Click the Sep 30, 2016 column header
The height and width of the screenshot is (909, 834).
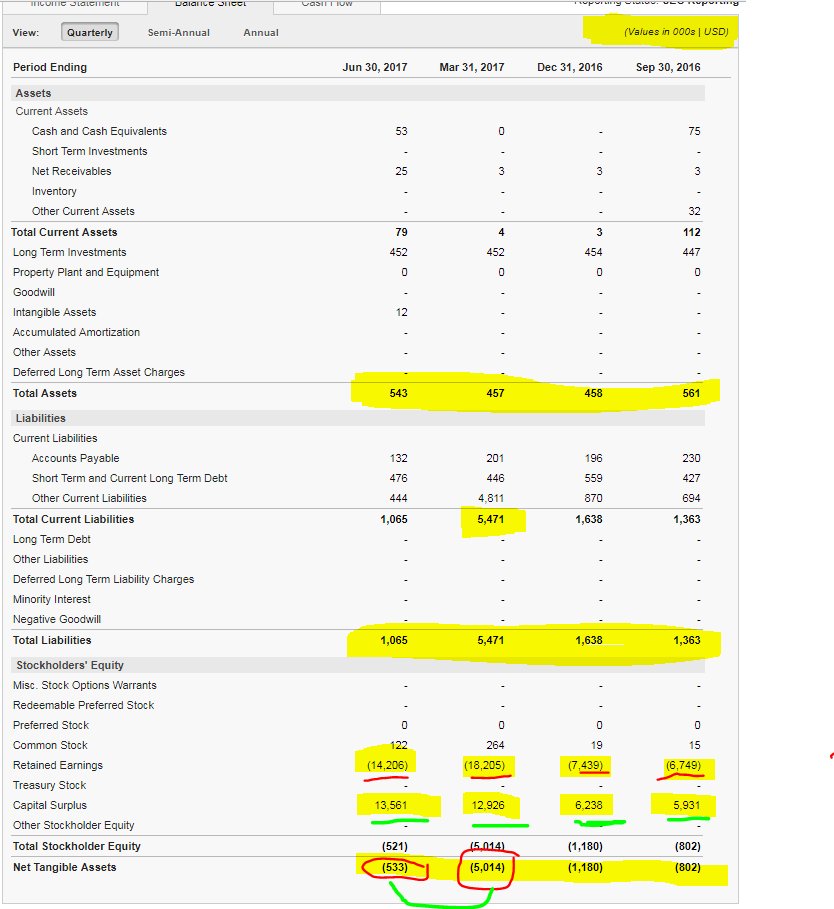(x=668, y=67)
